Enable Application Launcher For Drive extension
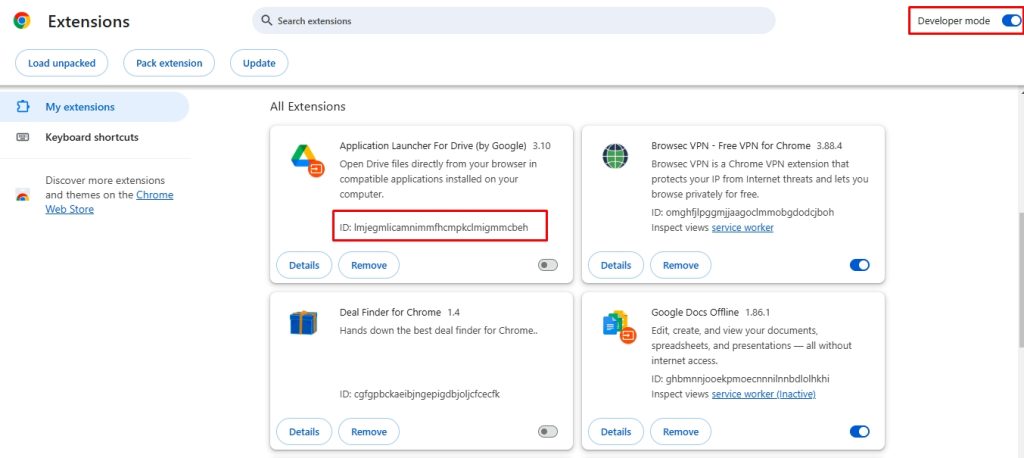 [548, 265]
